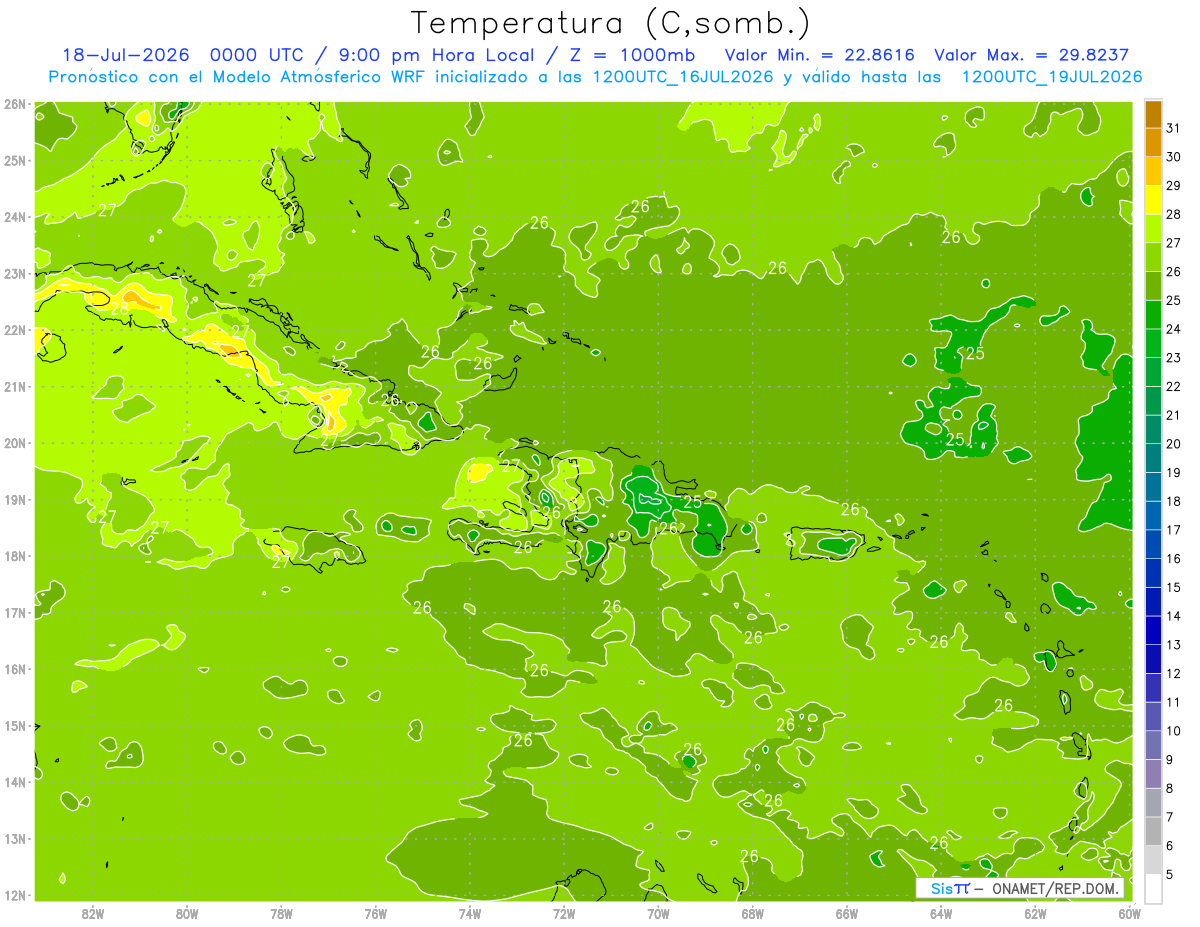
Task: Click the "0000 UTC / 9:00 pm Hora Local" text
Action: 373,55
